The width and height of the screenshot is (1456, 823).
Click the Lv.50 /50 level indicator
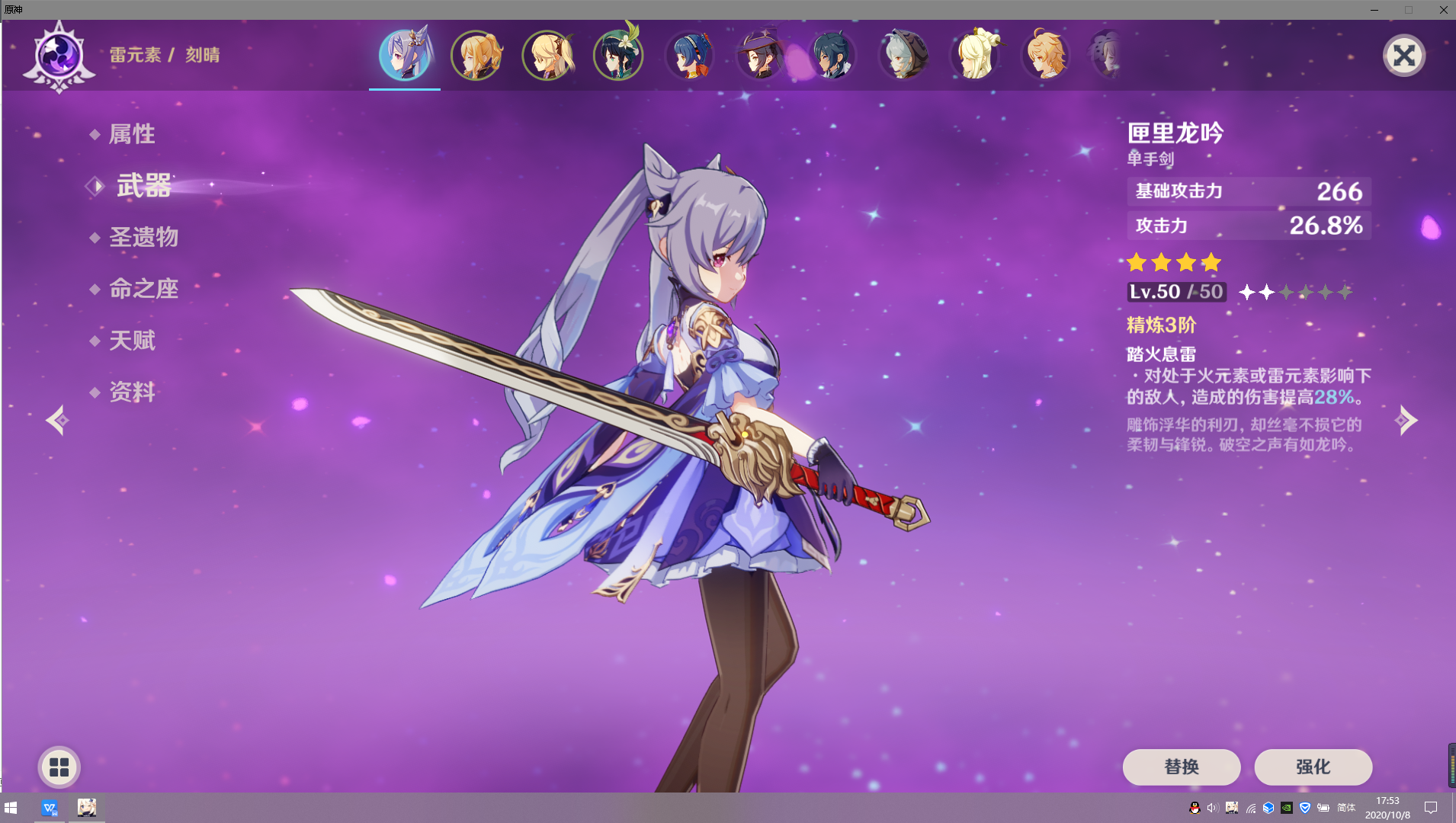[1176, 292]
